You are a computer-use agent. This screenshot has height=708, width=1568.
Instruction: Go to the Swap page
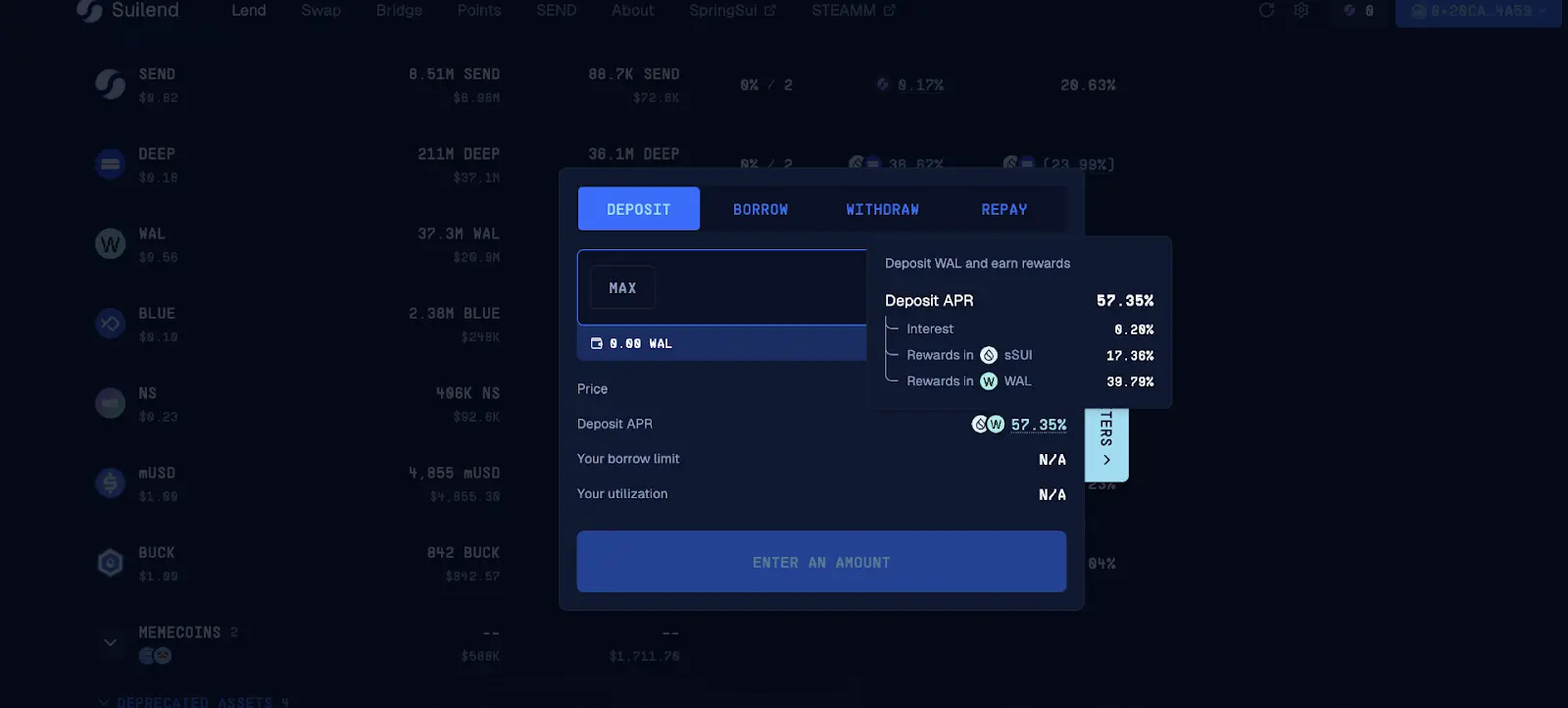pos(321,10)
